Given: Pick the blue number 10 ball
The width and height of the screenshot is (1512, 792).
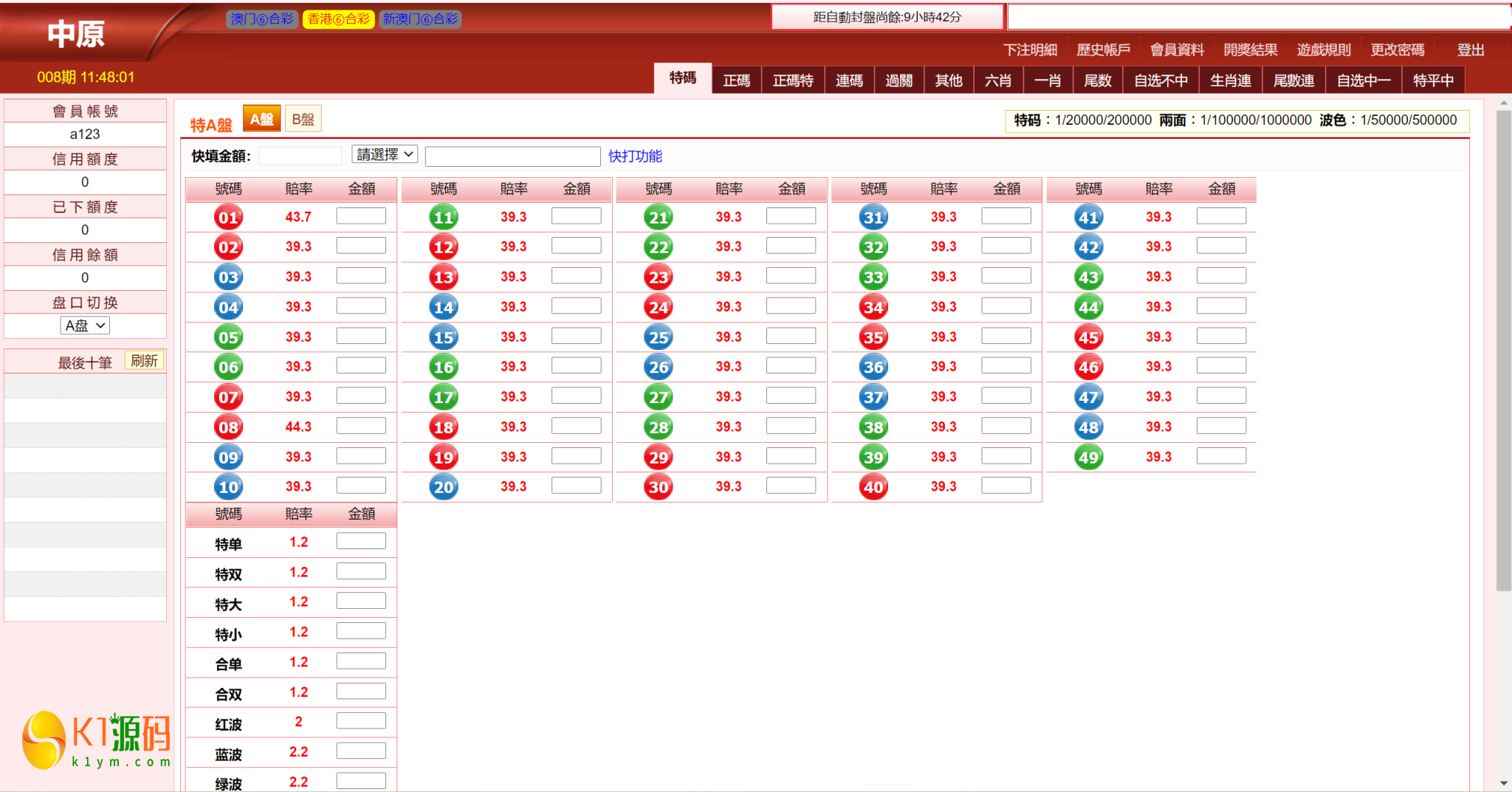Looking at the screenshot, I should 228,487.
